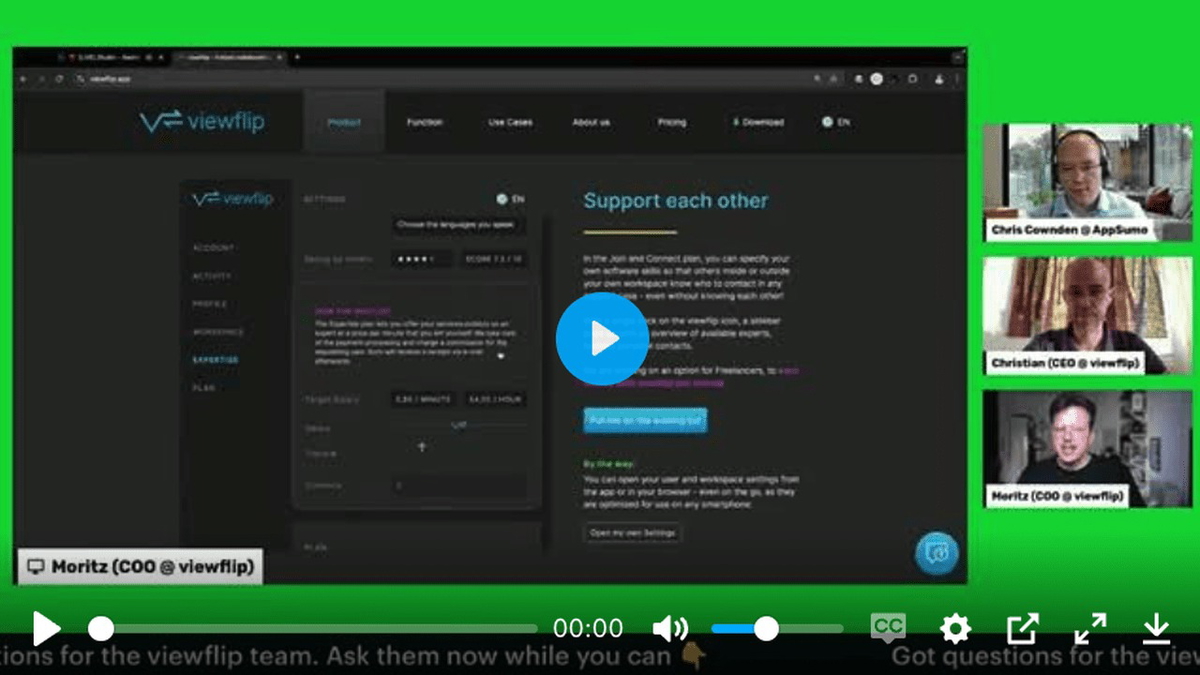The width and height of the screenshot is (1200, 675).
Task: Click the Chris Cownden @ AppSumo name label
Action: tap(1068, 229)
